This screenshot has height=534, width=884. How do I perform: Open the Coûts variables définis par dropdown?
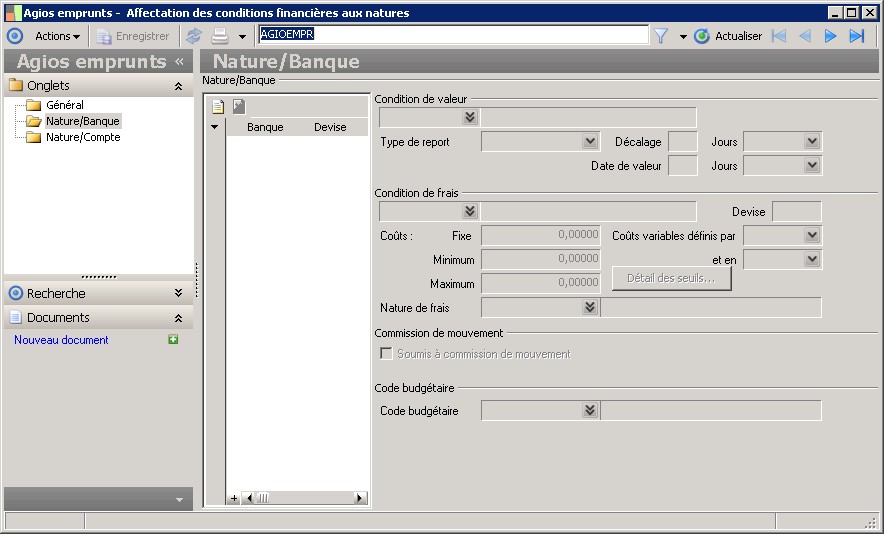pos(811,235)
